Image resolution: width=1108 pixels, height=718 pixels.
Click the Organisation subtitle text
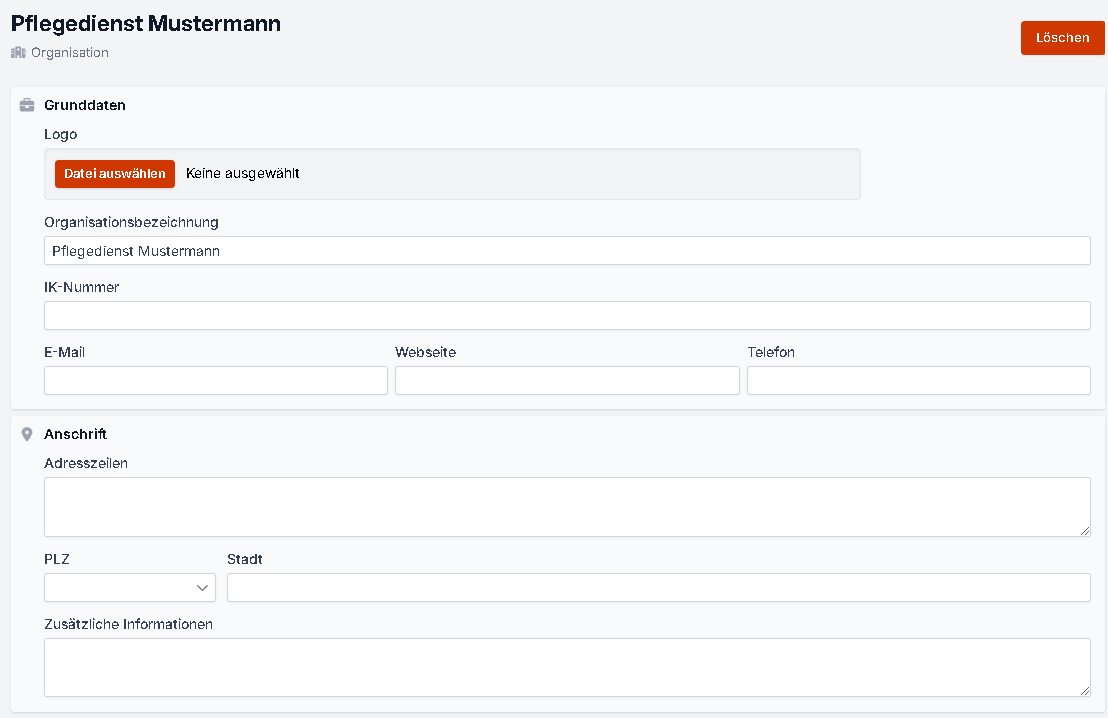70,52
